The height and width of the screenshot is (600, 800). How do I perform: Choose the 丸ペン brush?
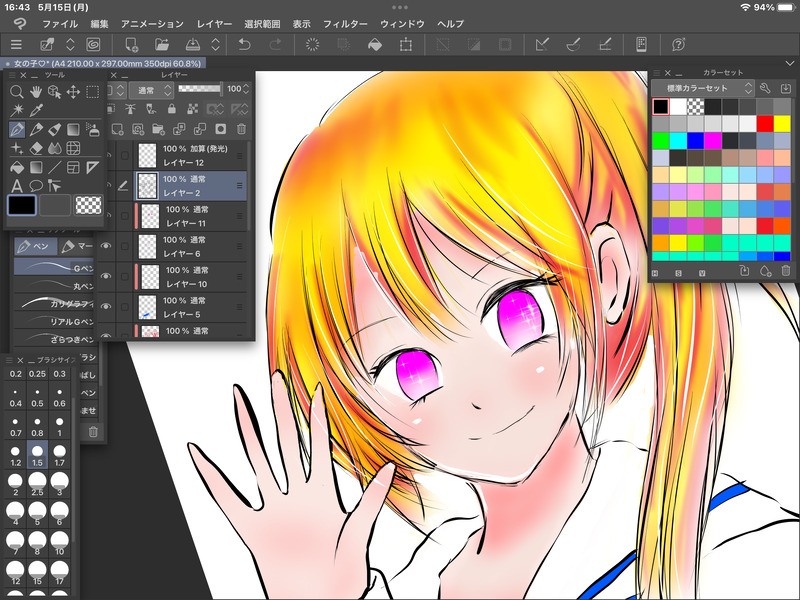[54, 286]
